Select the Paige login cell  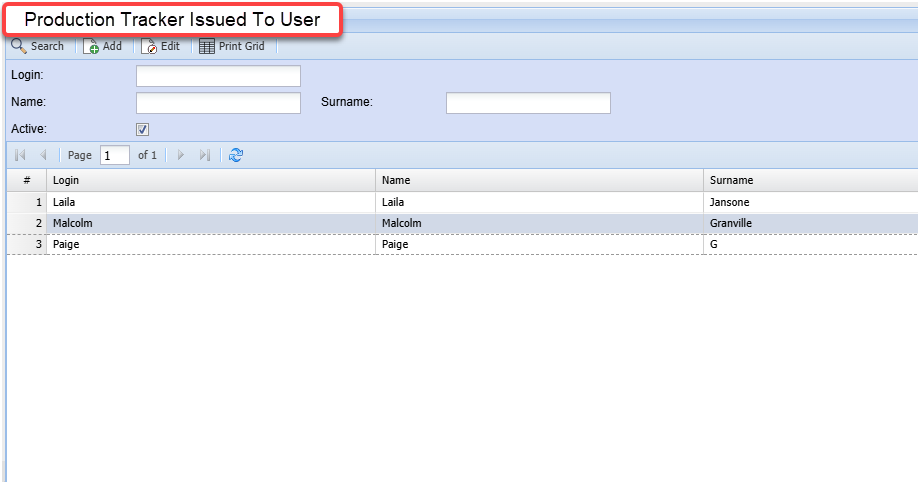(211, 244)
